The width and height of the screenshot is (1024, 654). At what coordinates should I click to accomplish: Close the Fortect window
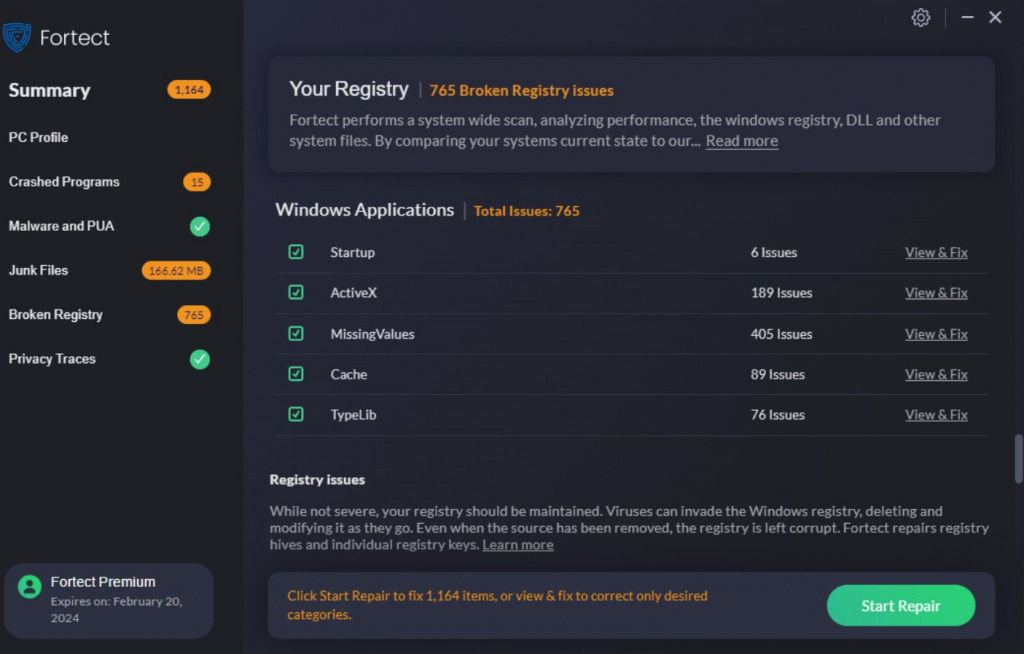coord(995,17)
